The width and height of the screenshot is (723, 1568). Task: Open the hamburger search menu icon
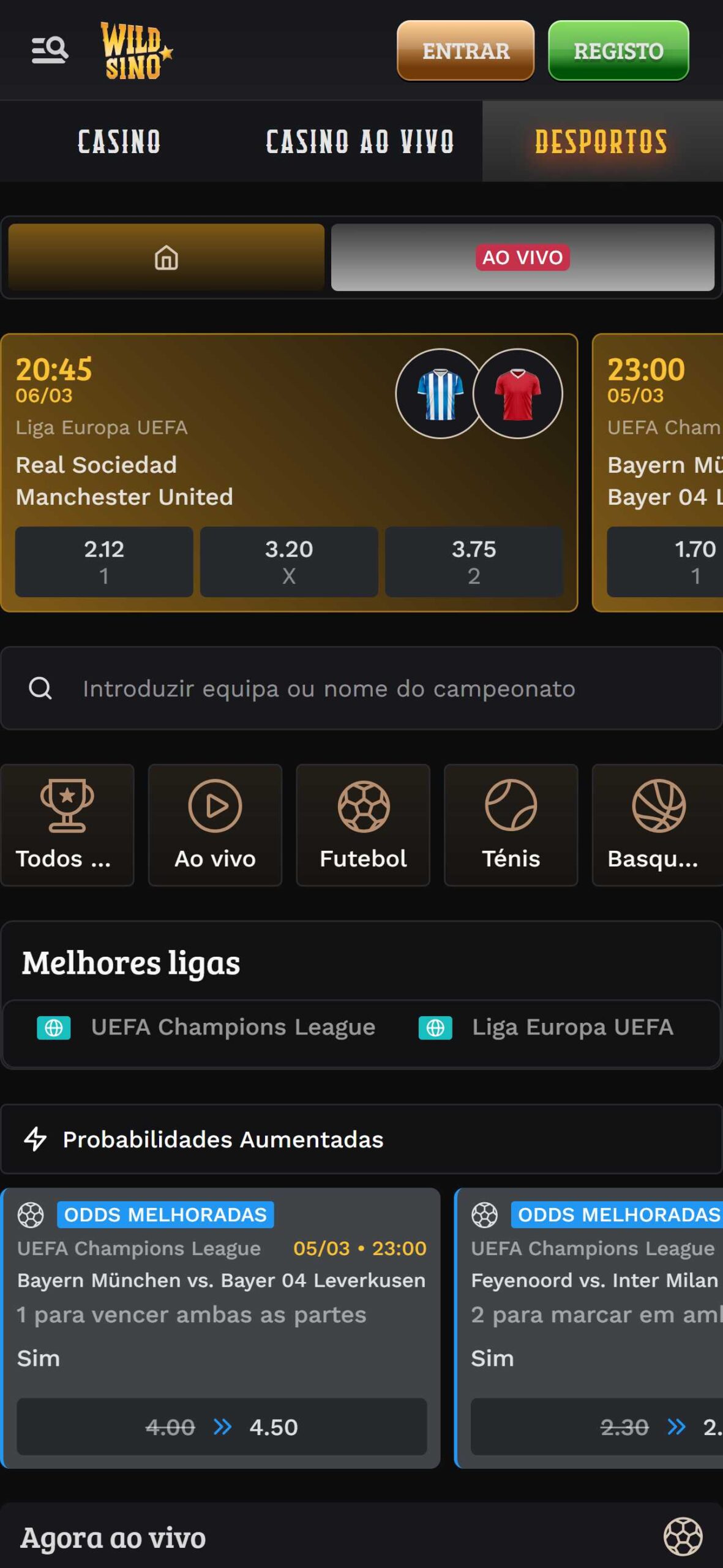coord(50,50)
